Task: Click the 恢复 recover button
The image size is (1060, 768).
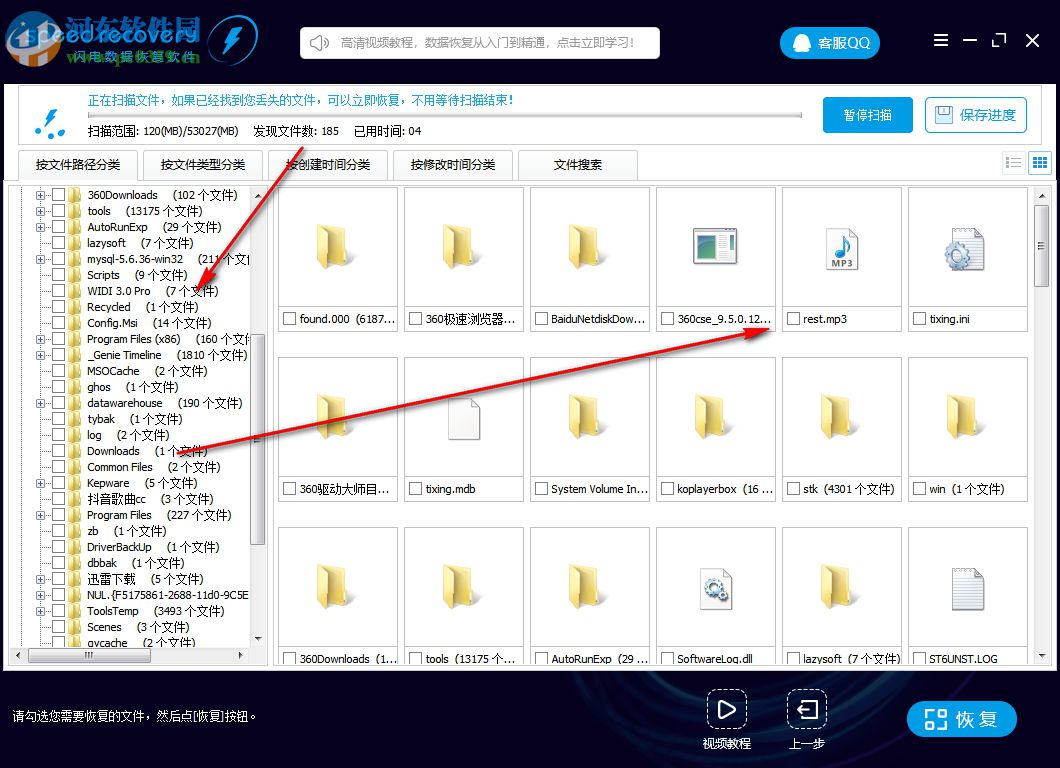Action: 961,719
